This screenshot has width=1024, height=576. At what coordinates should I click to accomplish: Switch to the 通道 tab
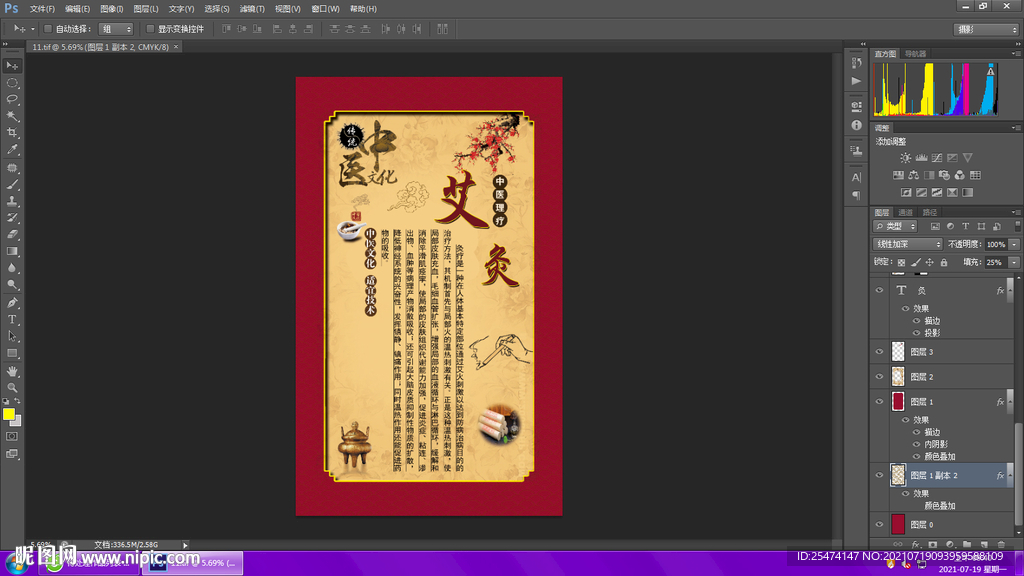click(x=906, y=212)
